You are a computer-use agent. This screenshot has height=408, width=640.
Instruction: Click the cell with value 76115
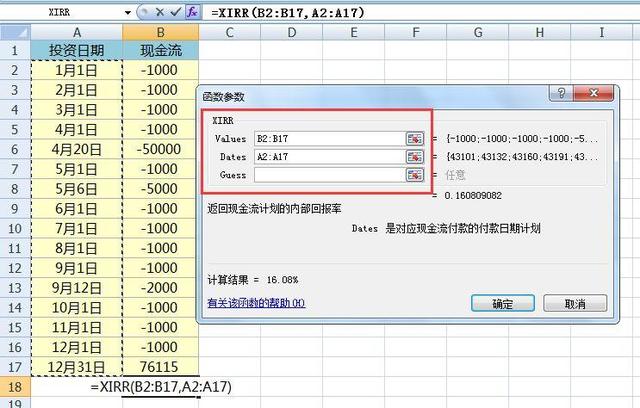160,367
